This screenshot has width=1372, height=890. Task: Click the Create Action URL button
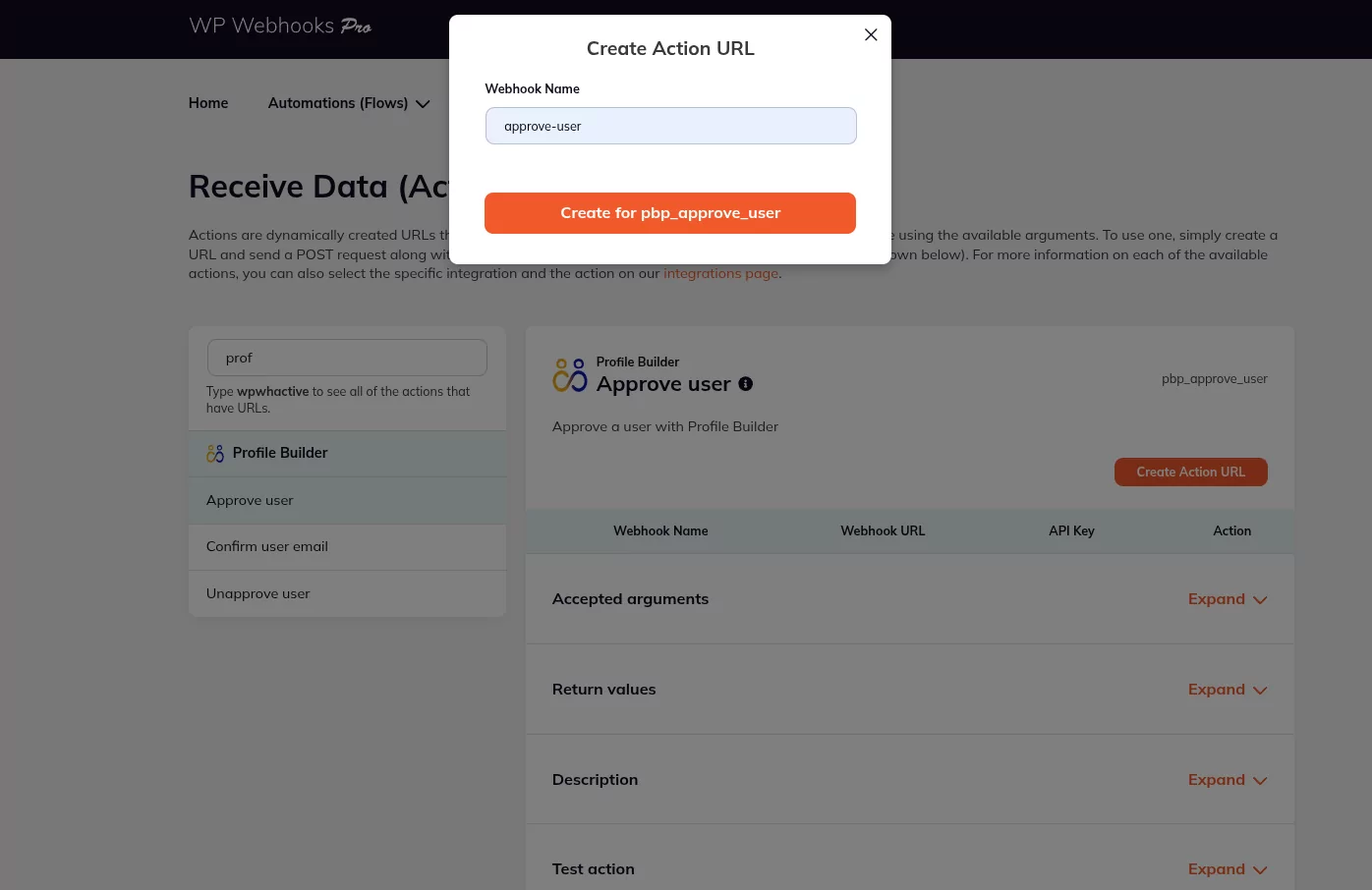1190,472
